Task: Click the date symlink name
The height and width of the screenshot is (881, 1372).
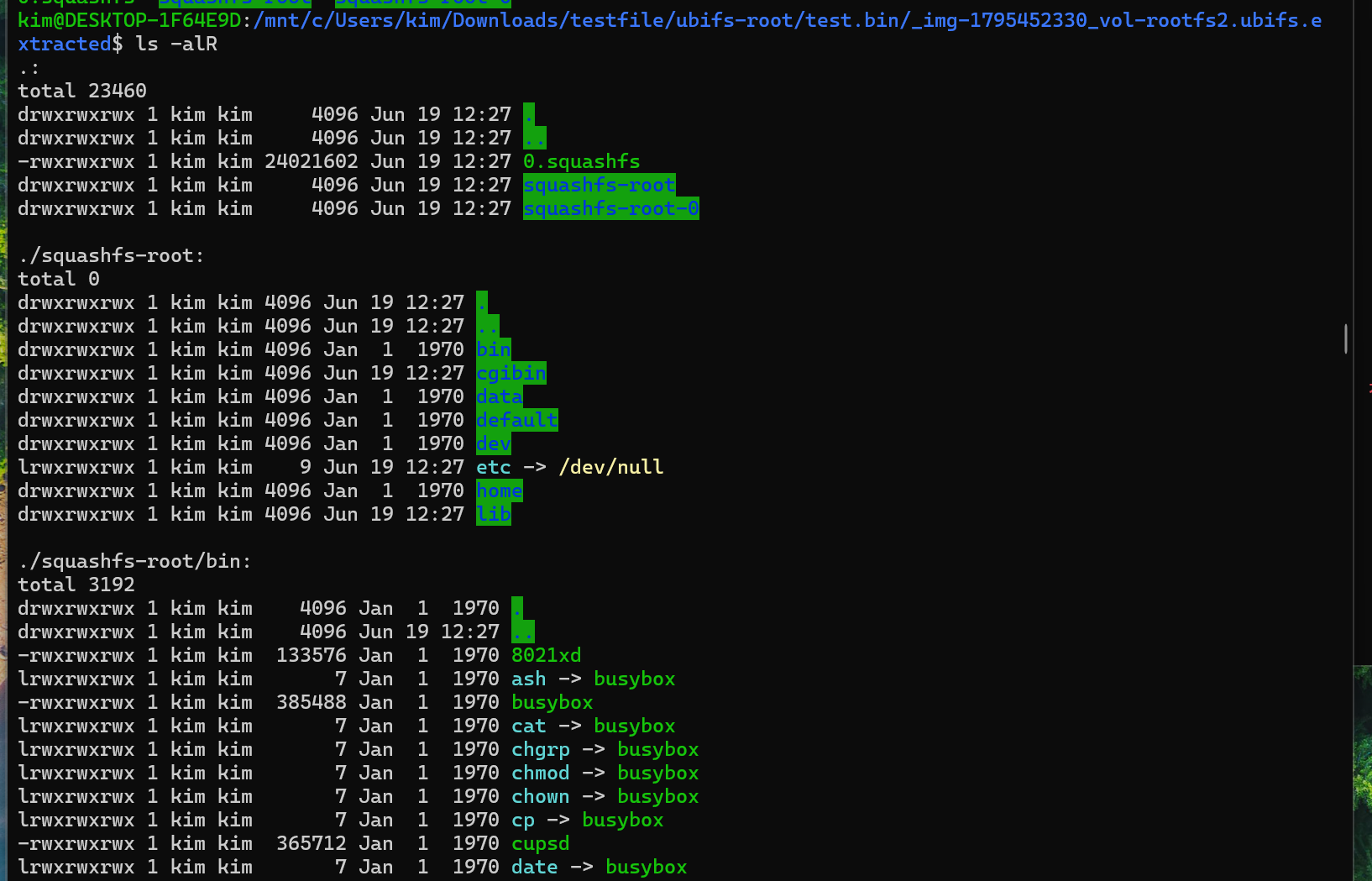Action: tap(535, 867)
